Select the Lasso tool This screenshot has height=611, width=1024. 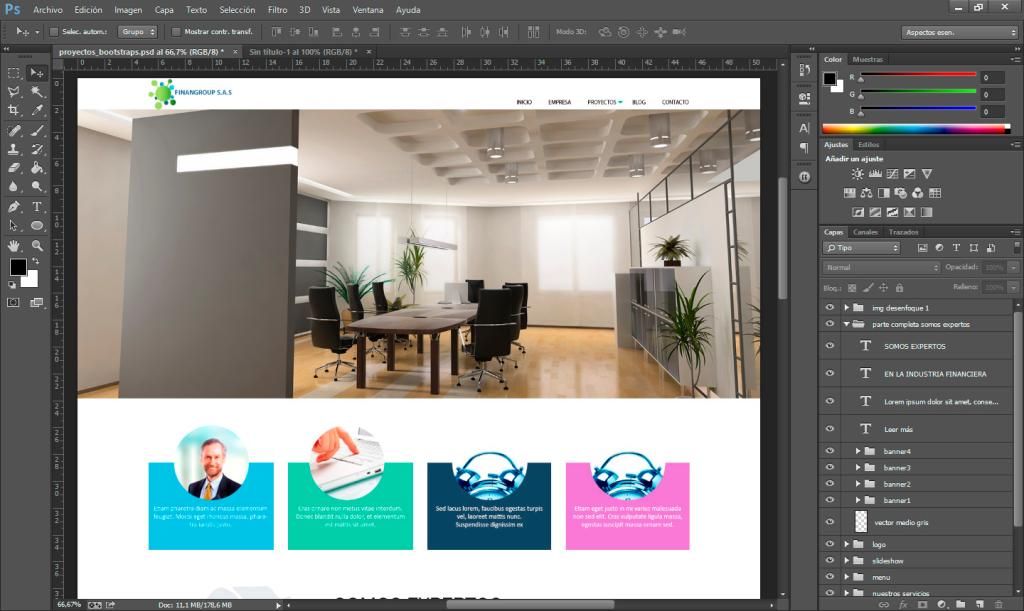(13, 92)
